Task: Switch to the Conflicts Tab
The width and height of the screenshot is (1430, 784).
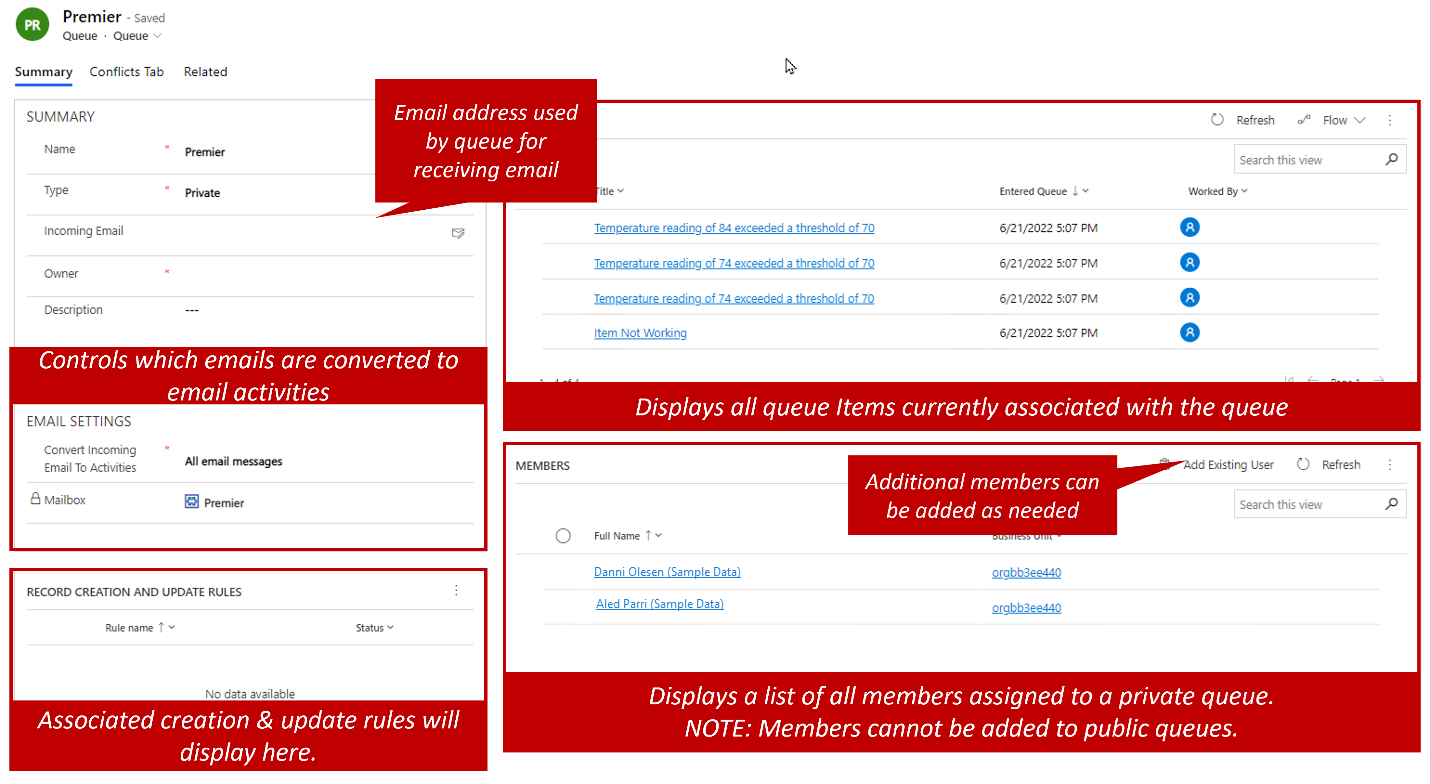Action: point(126,71)
